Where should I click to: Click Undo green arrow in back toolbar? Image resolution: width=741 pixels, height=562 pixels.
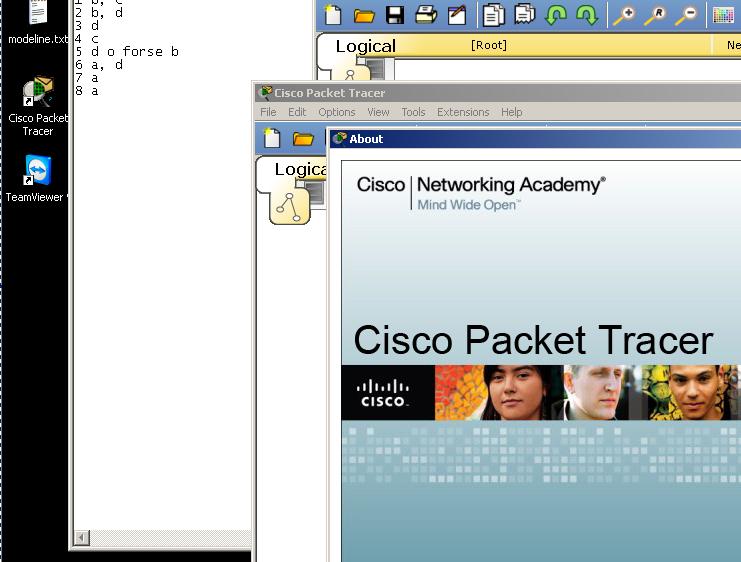(556, 15)
